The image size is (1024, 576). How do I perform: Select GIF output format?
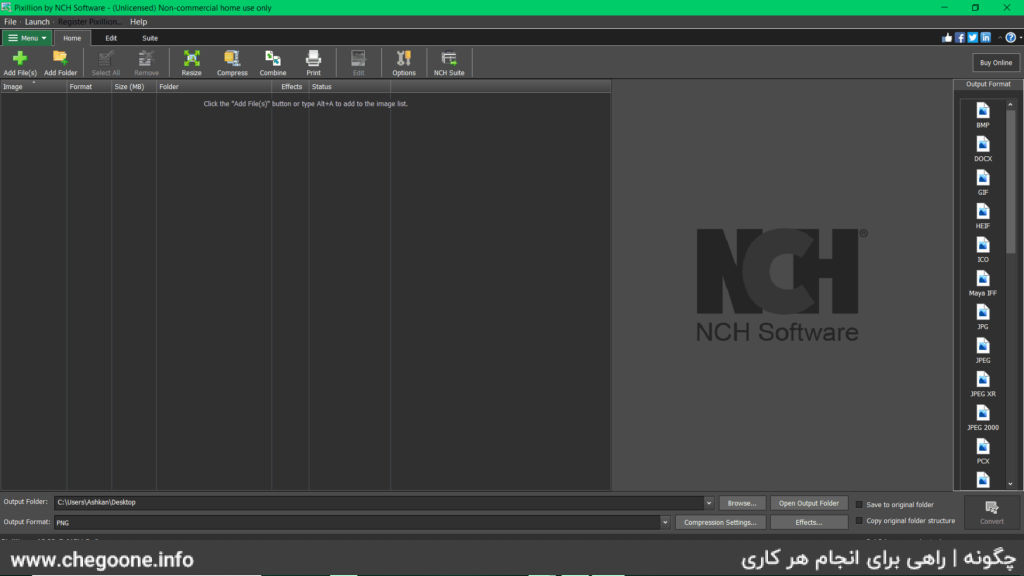point(983,182)
